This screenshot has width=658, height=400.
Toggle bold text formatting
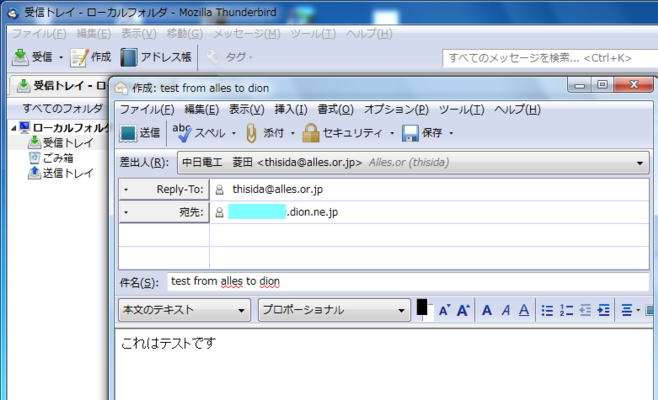click(x=487, y=311)
